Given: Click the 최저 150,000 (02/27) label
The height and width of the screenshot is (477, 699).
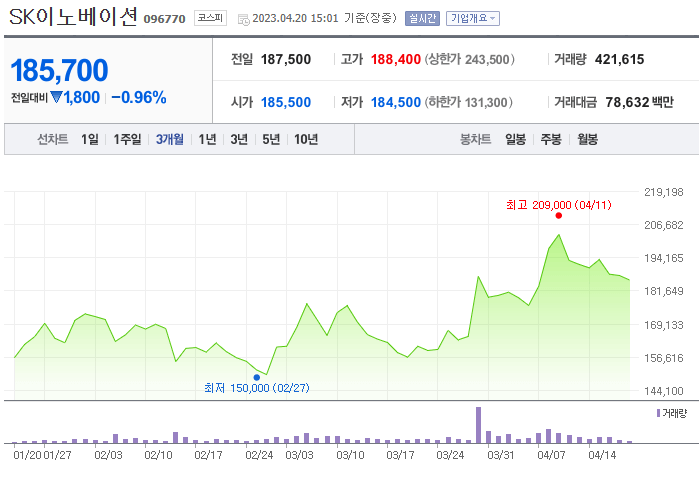Looking at the screenshot, I should (x=257, y=388).
